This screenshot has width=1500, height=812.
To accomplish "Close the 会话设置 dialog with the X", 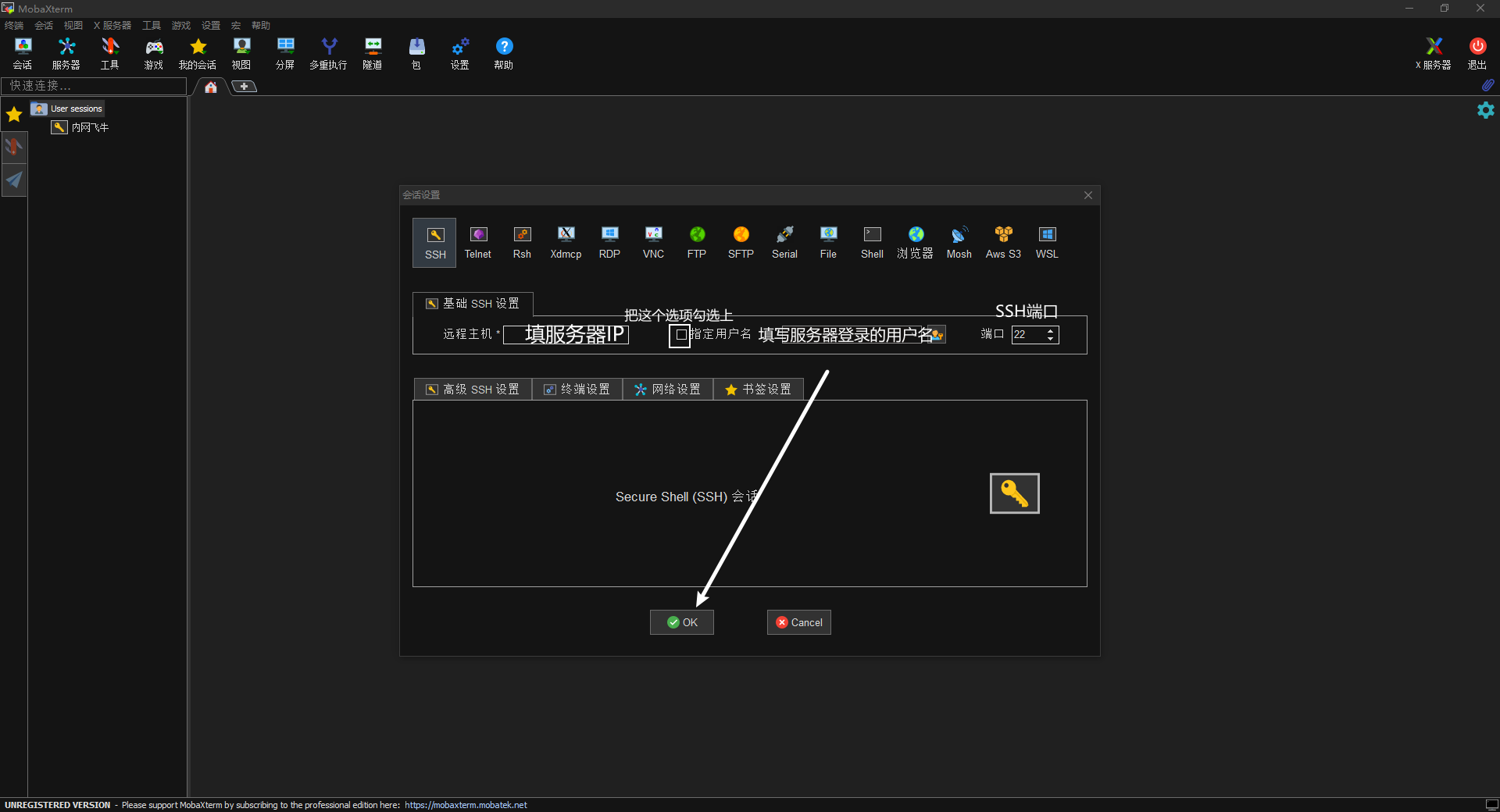I will (1088, 195).
